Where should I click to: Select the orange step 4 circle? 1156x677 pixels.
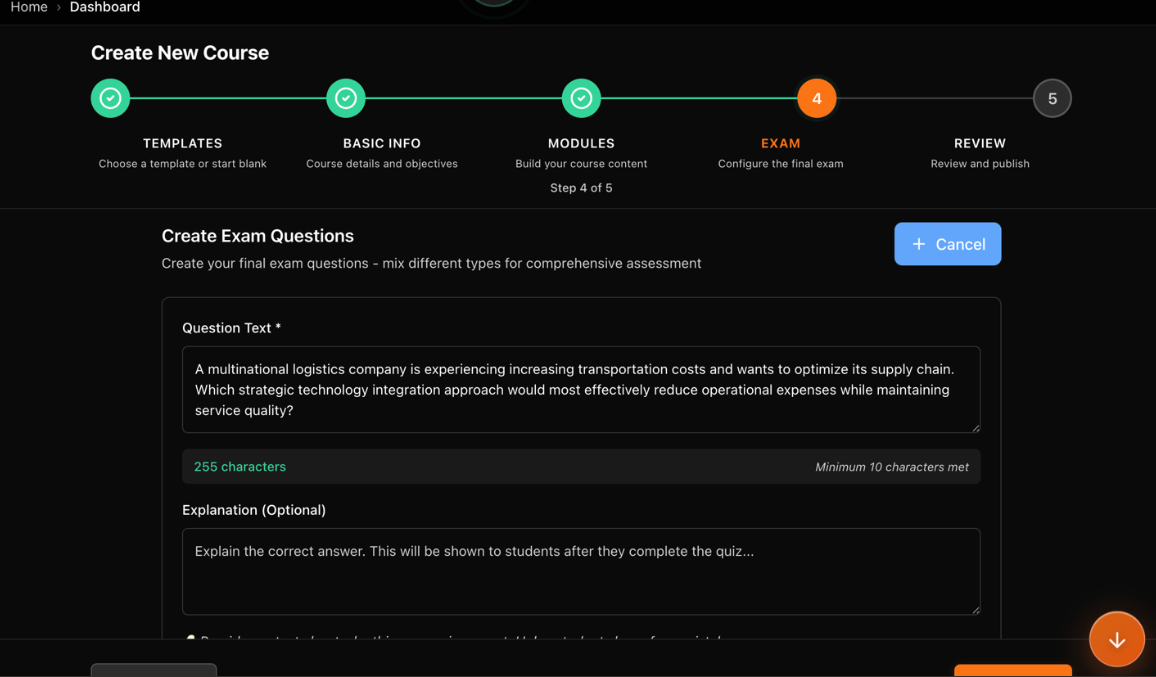pos(816,98)
